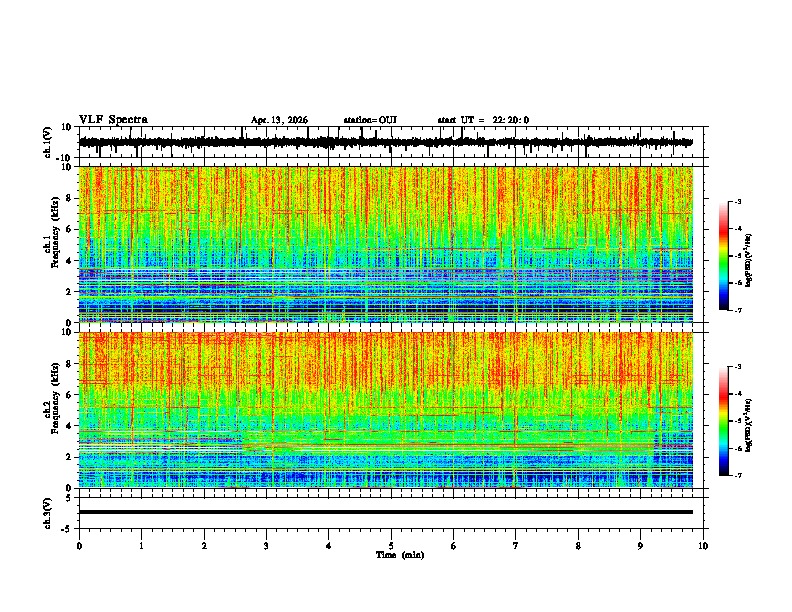Click the log(PSD) label beside ch.1 color bar
The width and height of the screenshot is (792, 612).
[749, 260]
